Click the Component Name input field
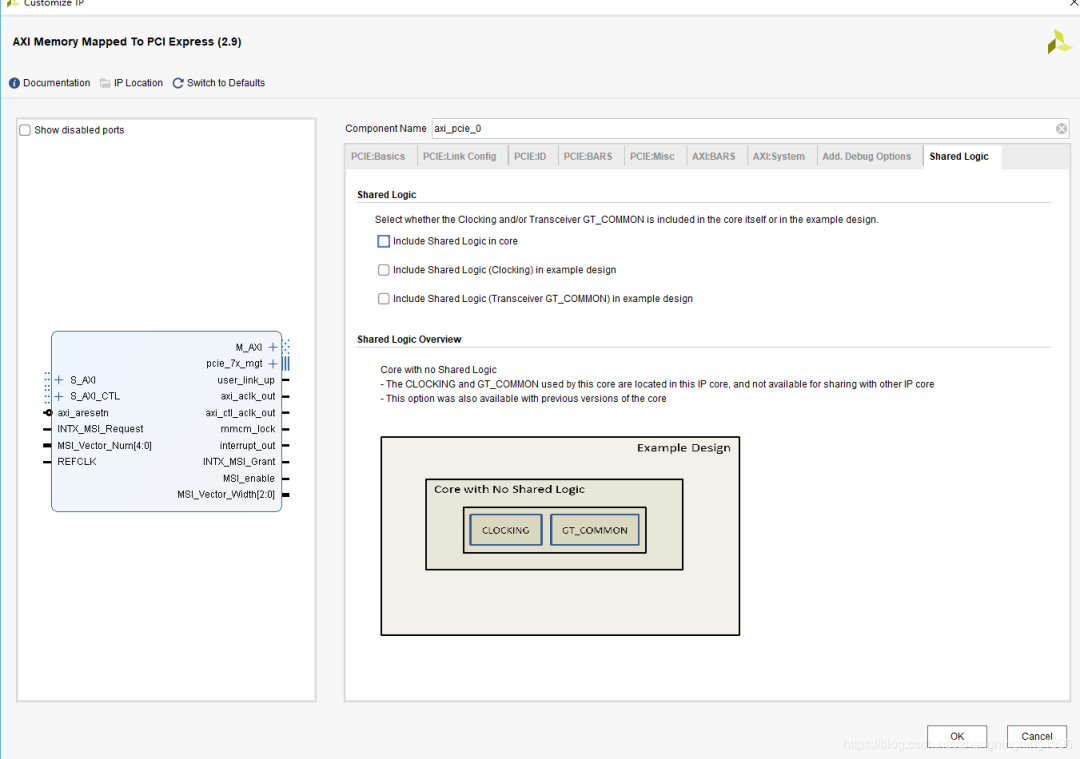Screen dimensions: 1080x759 [x=740, y=129]
